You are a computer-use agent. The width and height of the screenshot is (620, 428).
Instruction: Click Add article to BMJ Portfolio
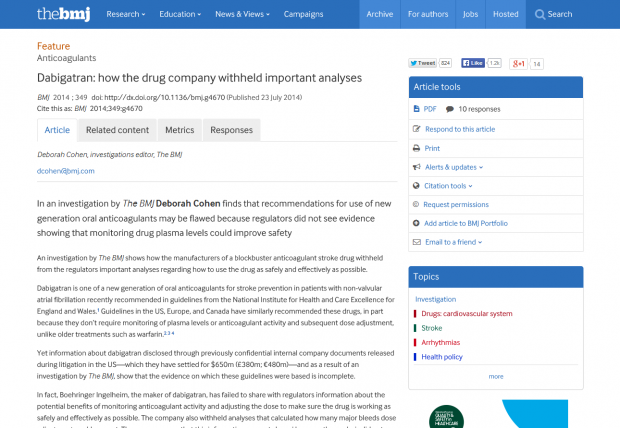466,223
